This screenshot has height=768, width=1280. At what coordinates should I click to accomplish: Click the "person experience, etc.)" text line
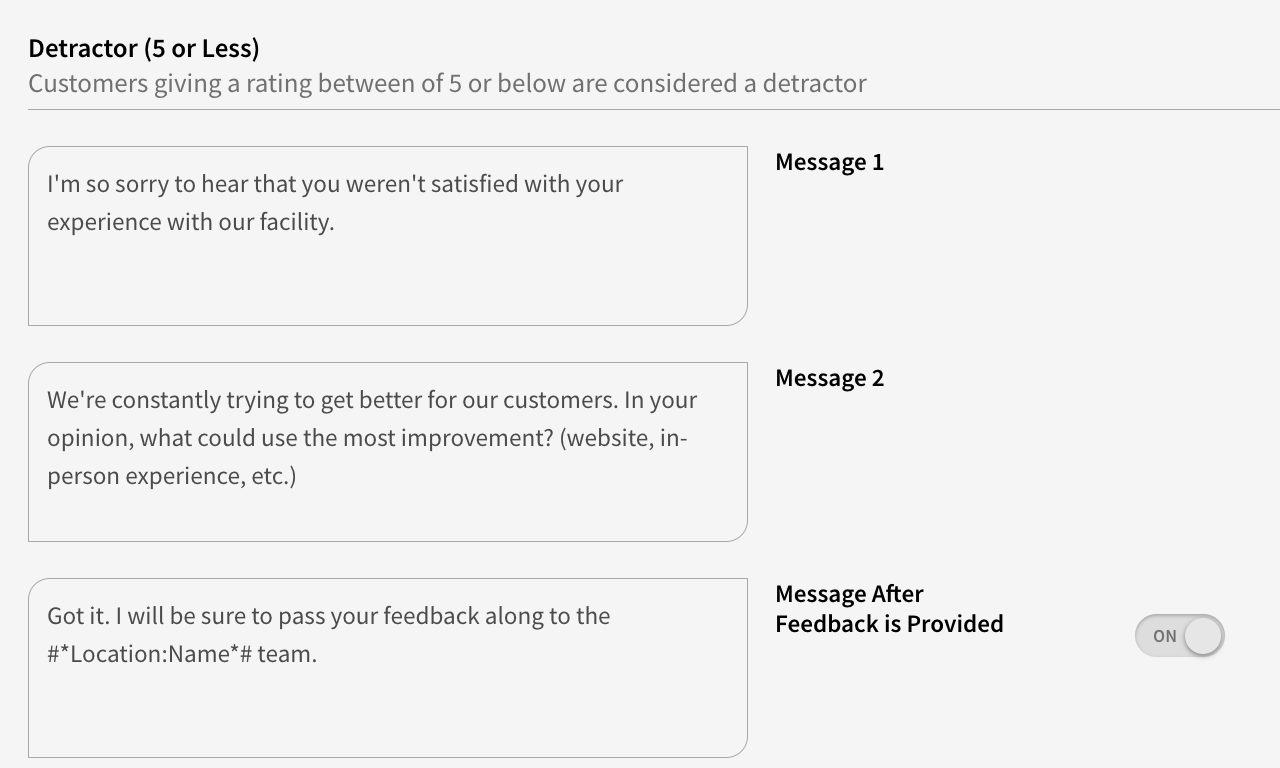[171, 476]
